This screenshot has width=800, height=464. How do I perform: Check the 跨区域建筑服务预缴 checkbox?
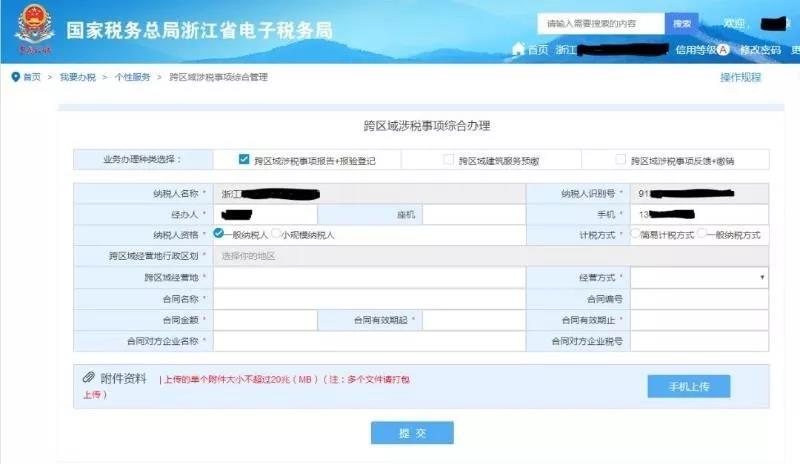pyautogui.click(x=448, y=159)
